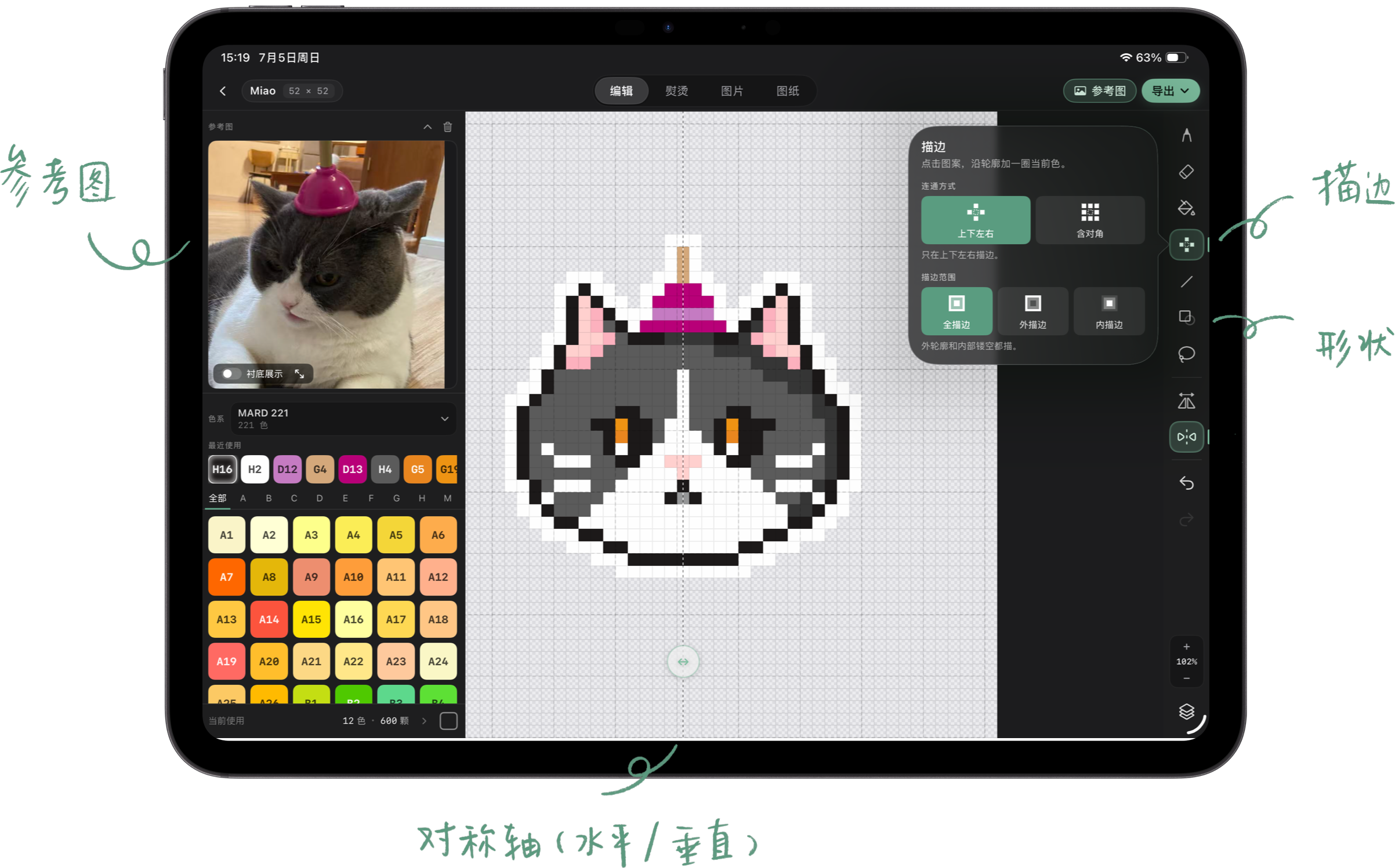
Task: Open the layers panel icon
Action: pos(1186,711)
